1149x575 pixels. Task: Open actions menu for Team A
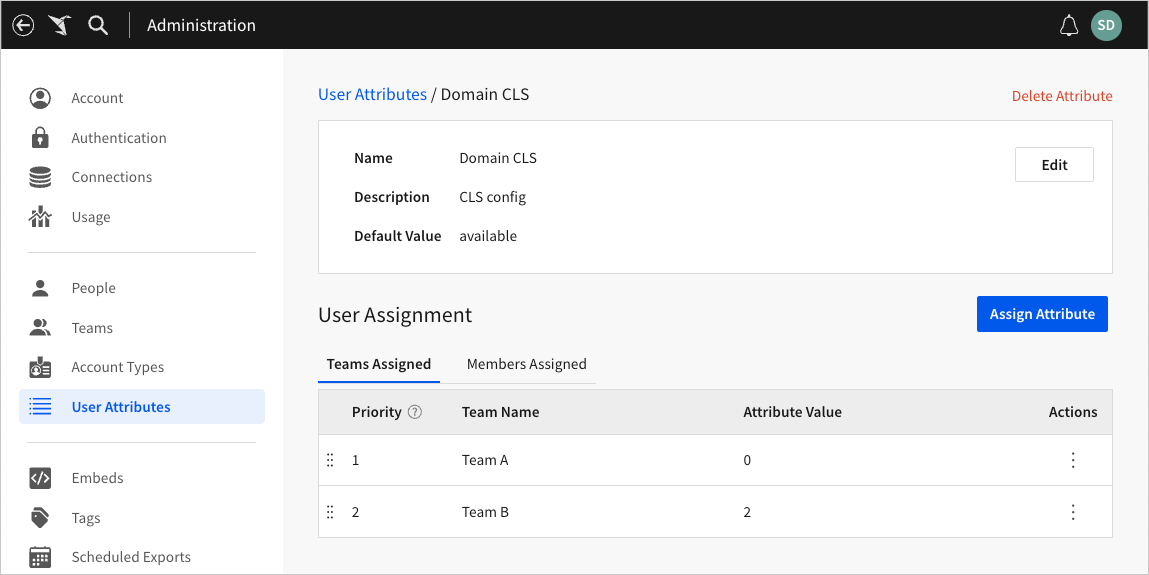[1073, 460]
